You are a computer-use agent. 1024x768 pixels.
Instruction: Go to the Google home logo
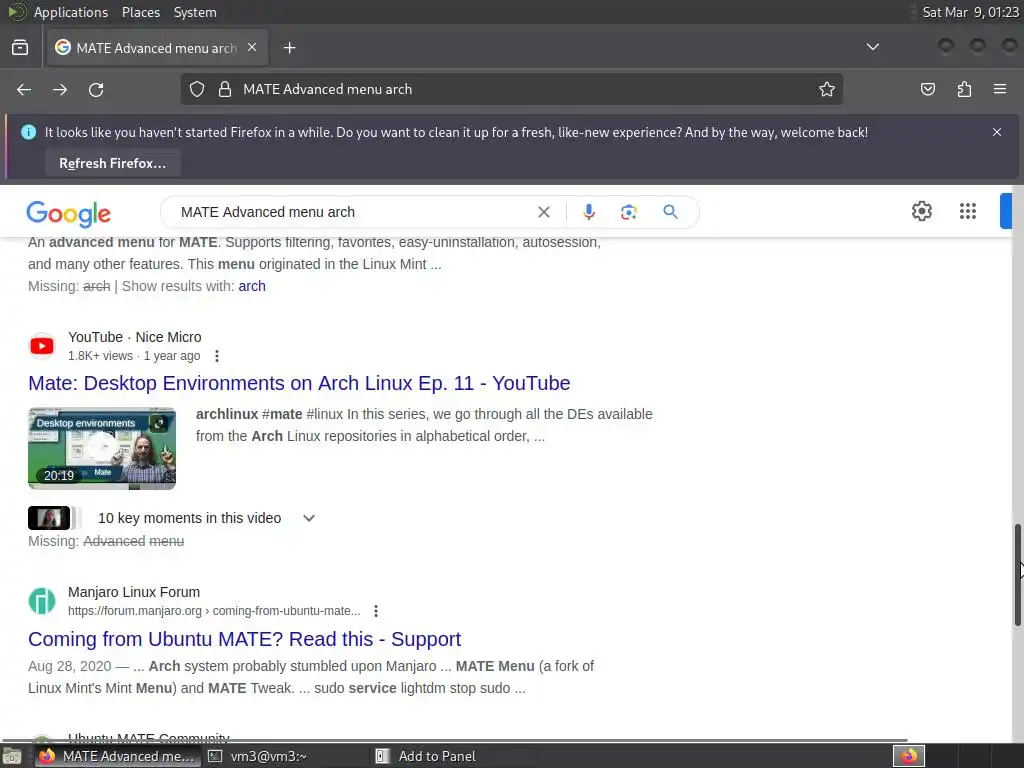[69, 214]
